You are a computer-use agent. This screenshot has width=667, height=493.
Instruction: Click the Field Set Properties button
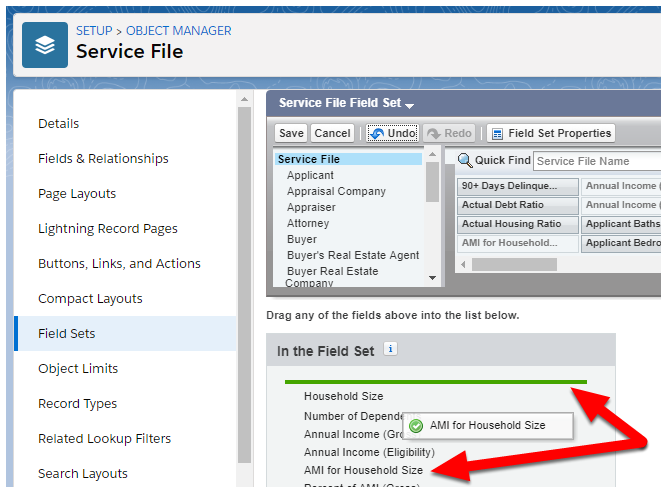coord(551,133)
